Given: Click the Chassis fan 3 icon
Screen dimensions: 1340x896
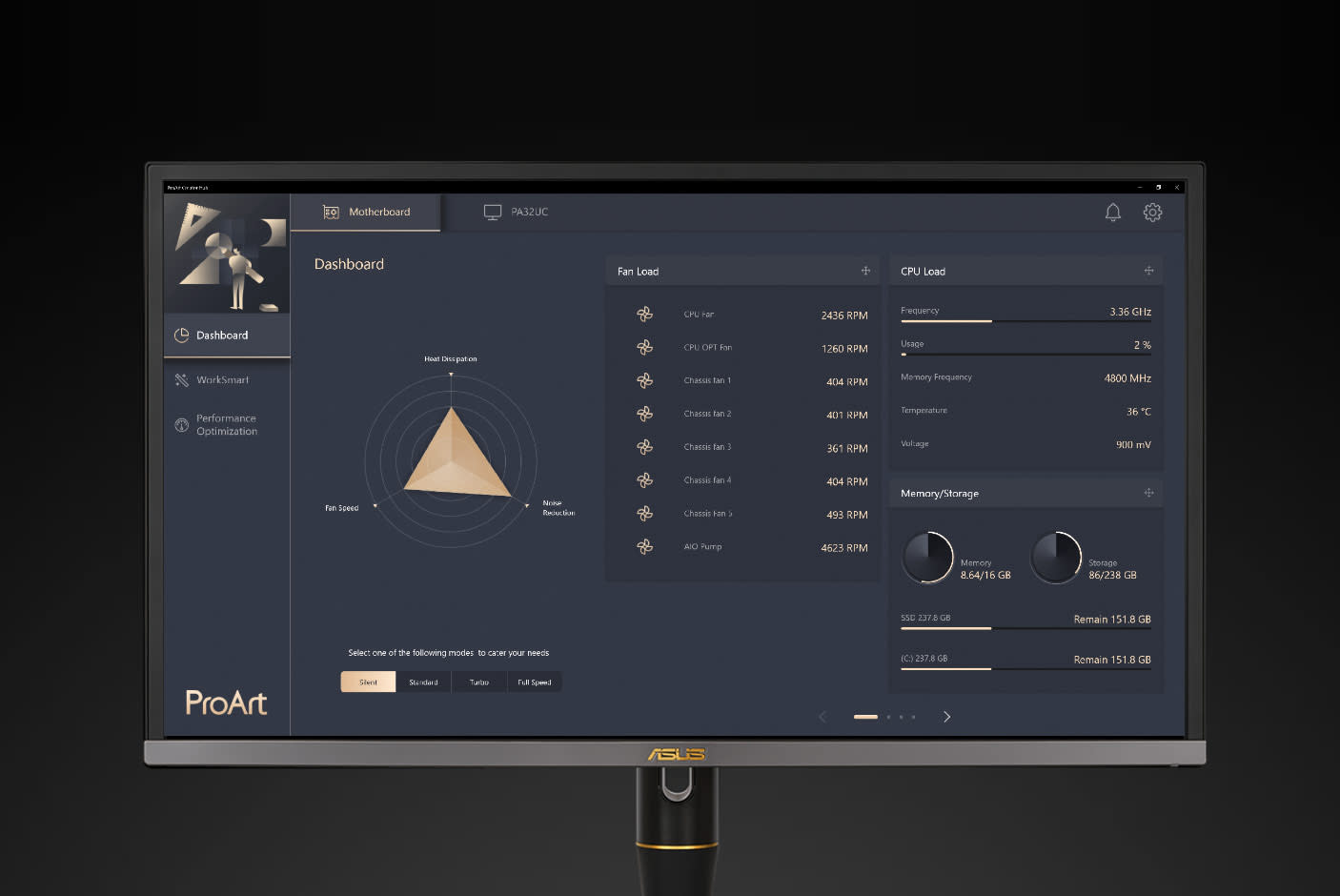Looking at the screenshot, I should coord(645,447).
